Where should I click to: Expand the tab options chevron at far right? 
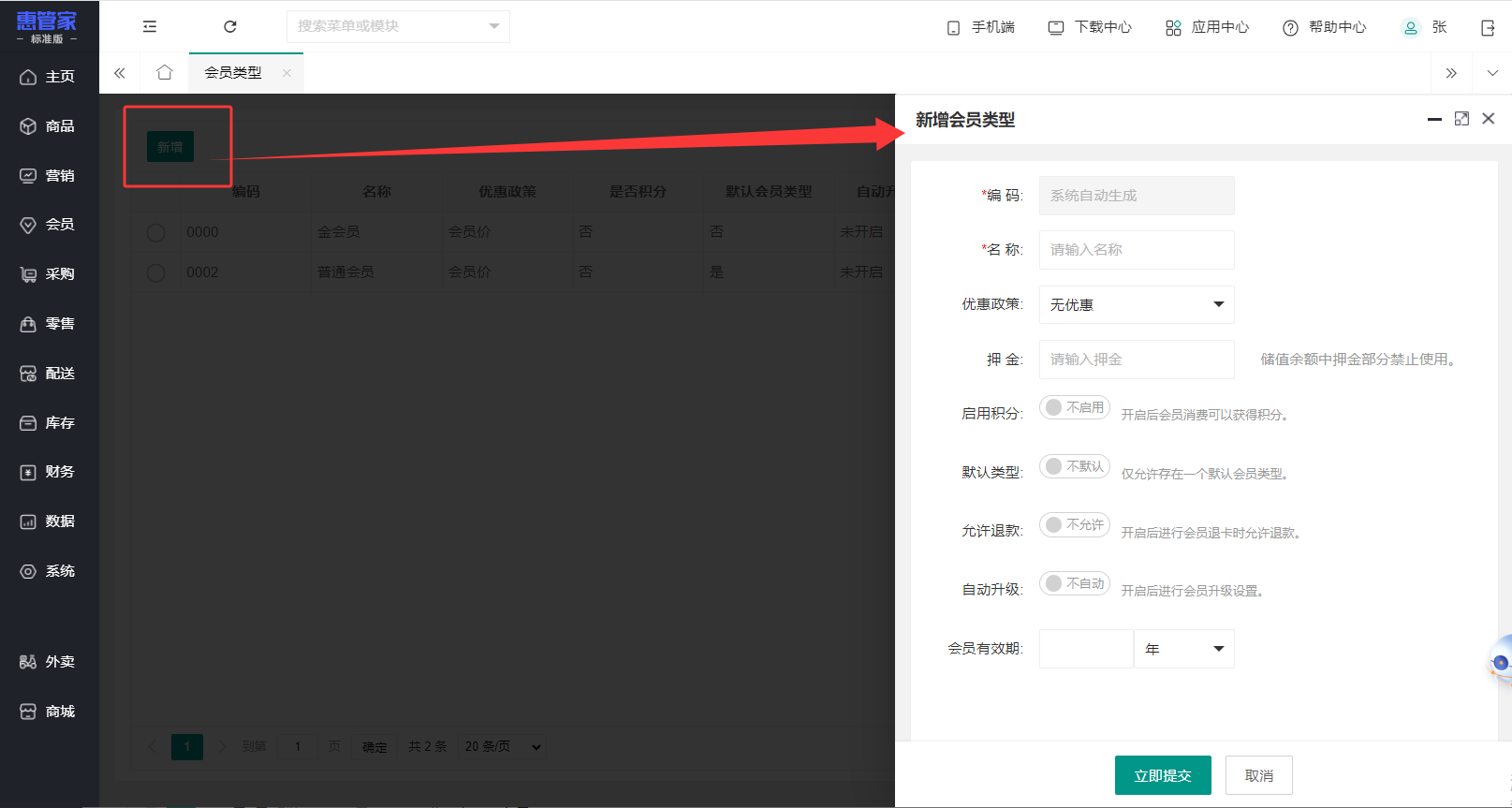tap(1492, 73)
